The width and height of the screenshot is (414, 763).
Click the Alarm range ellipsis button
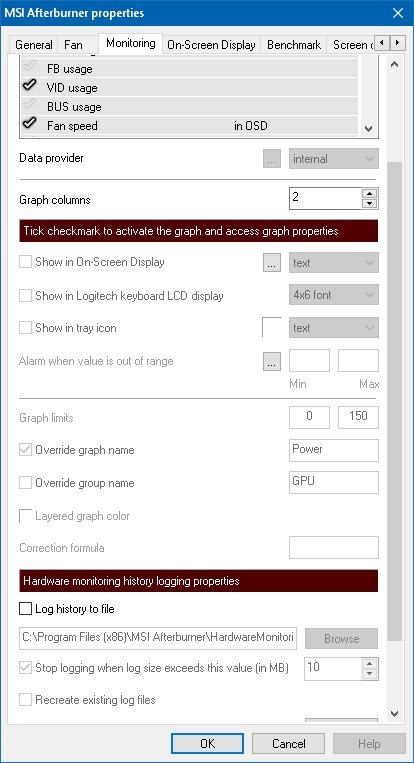(x=272, y=362)
